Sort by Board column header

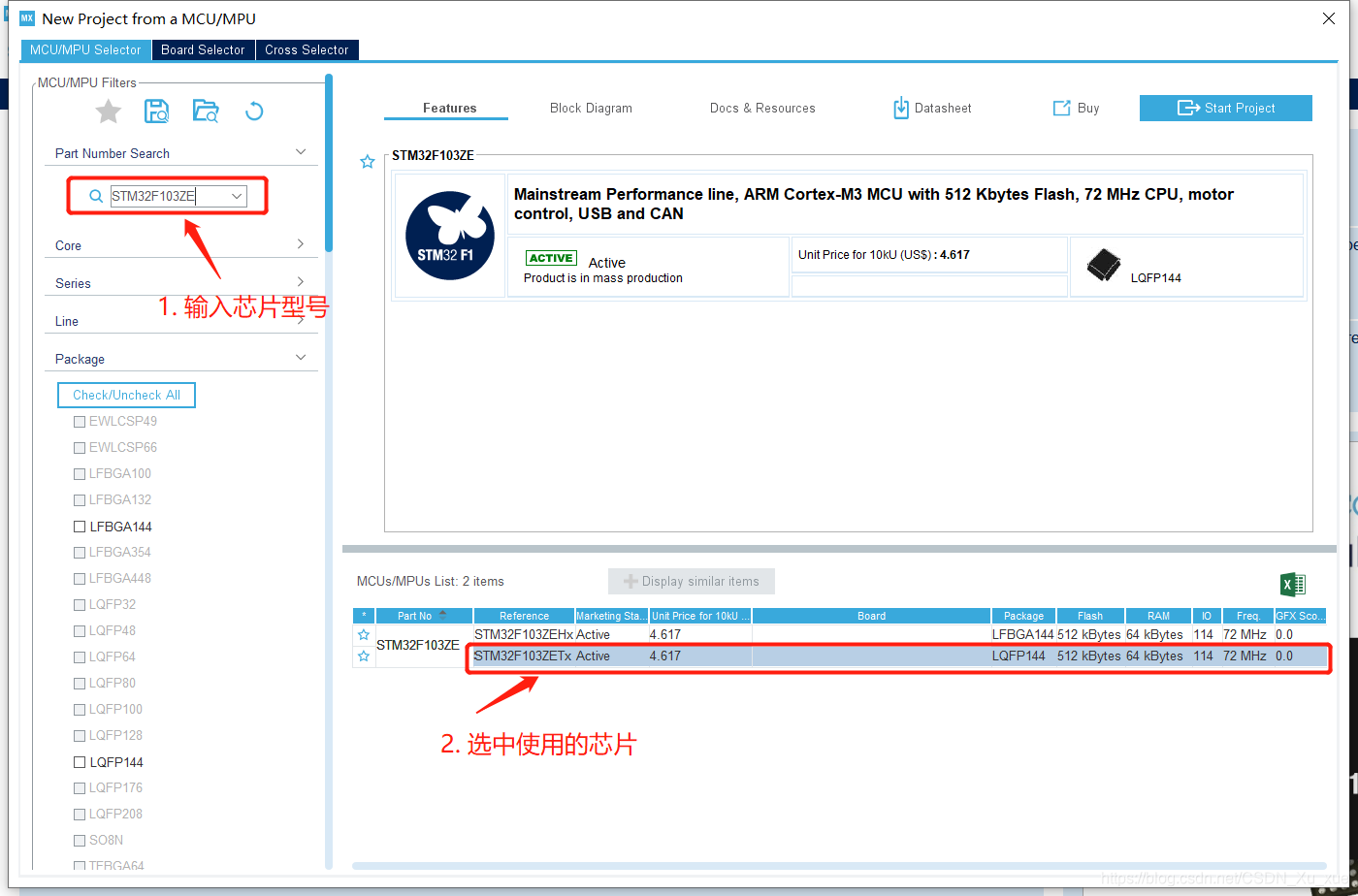[871, 616]
